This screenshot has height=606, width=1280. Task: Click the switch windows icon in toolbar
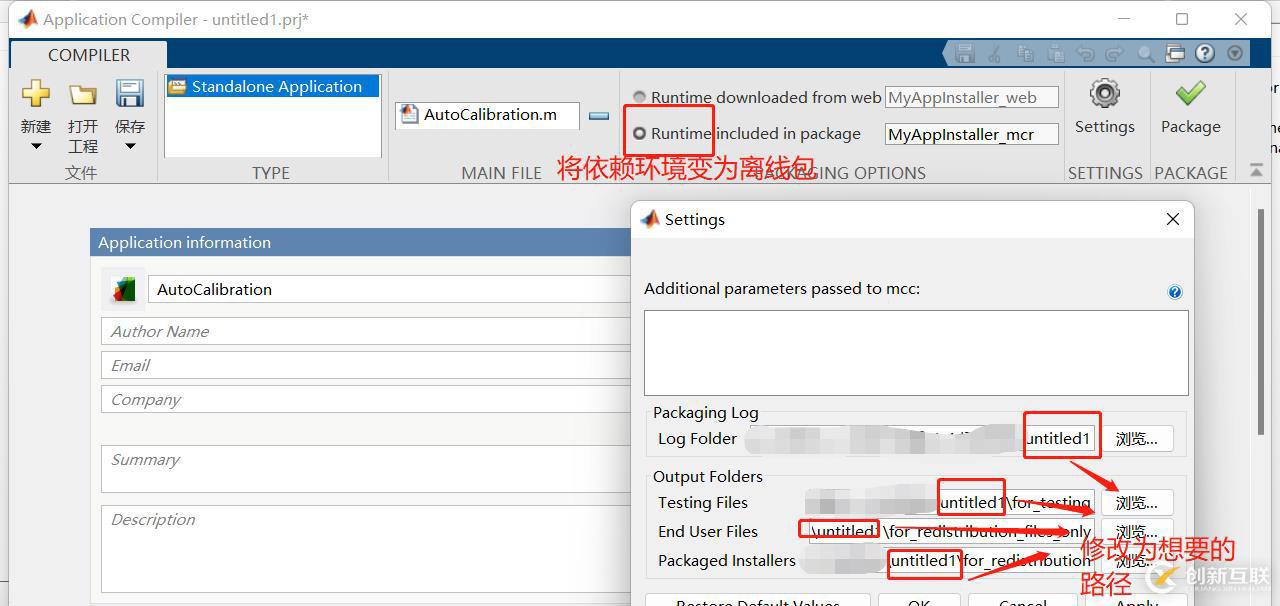point(1176,54)
